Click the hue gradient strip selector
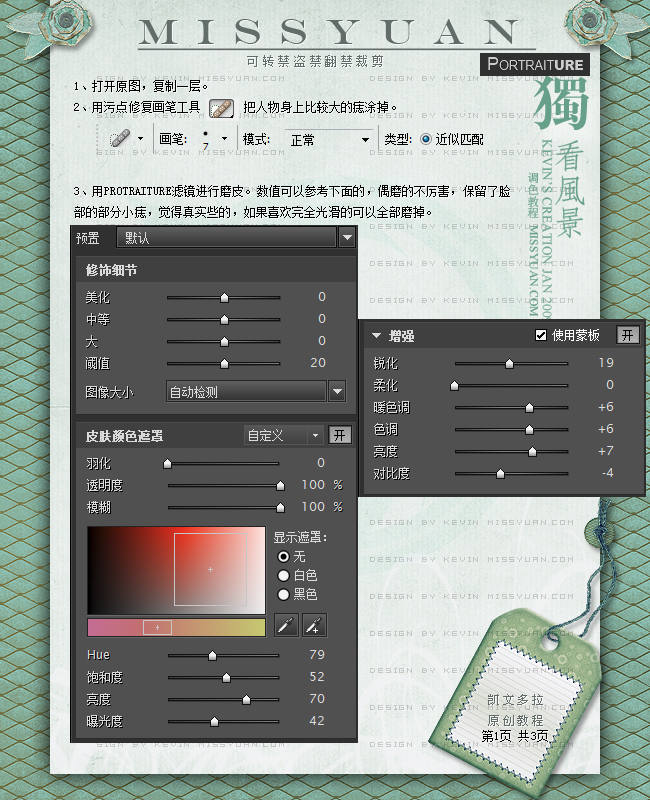The width and height of the screenshot is (650, 800). 157,628
